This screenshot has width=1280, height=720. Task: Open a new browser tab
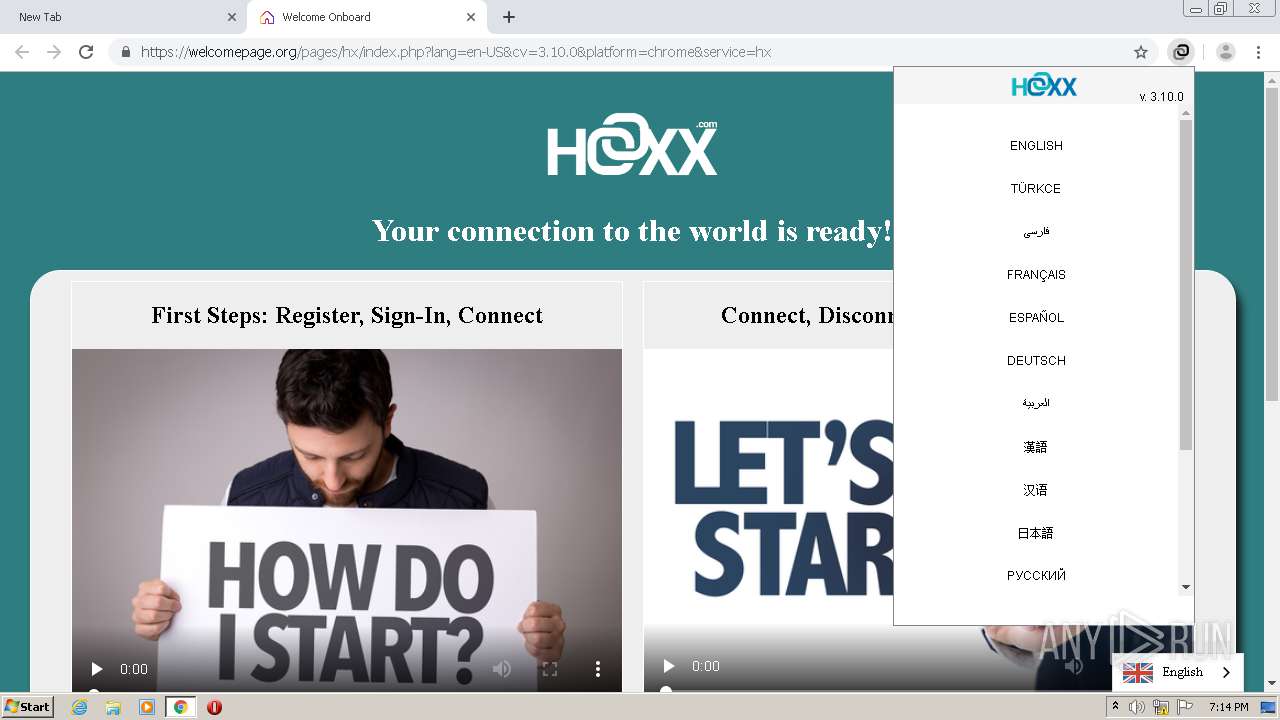pos(509,17)
